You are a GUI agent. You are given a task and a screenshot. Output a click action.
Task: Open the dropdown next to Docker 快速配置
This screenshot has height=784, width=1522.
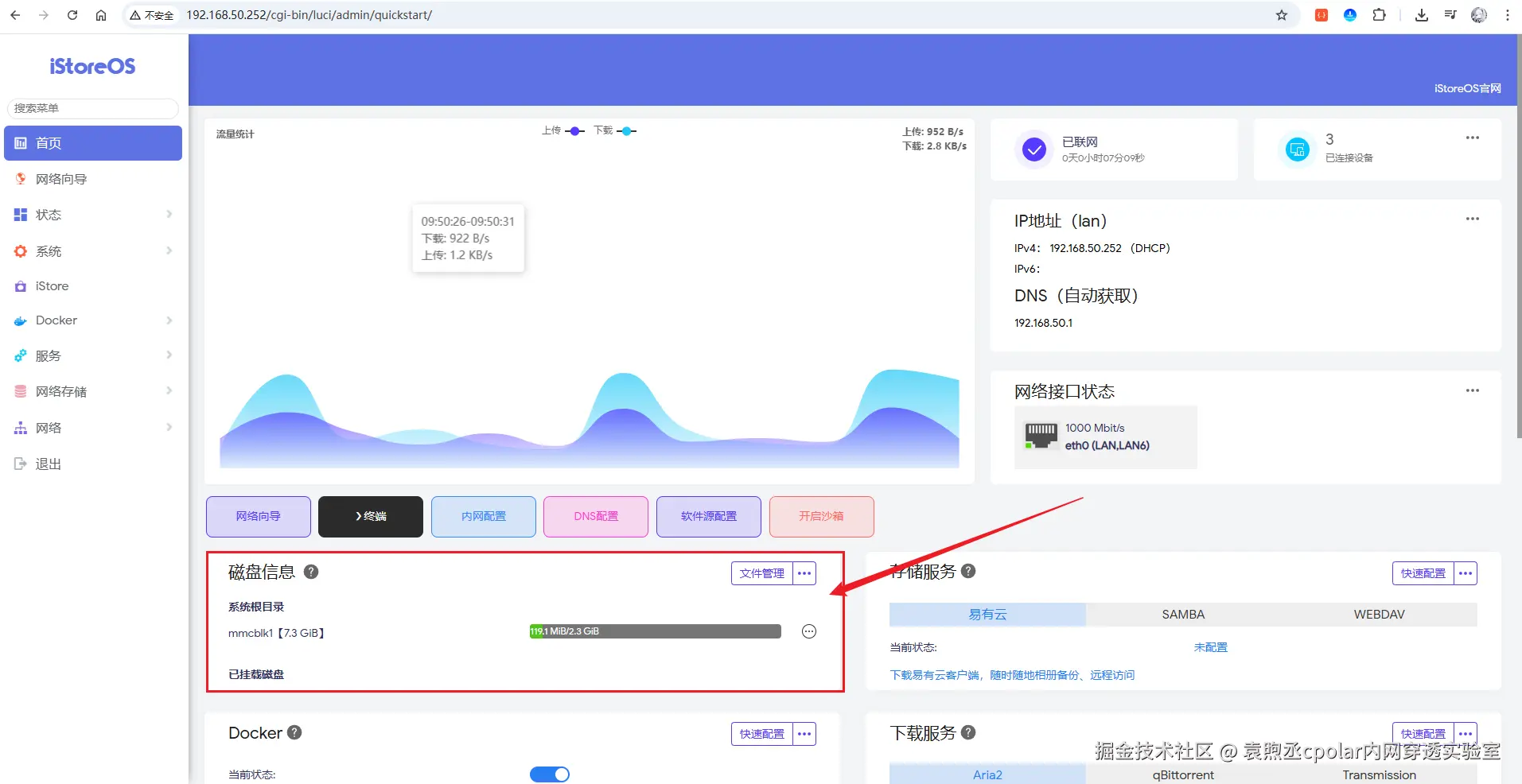point(804,734)
